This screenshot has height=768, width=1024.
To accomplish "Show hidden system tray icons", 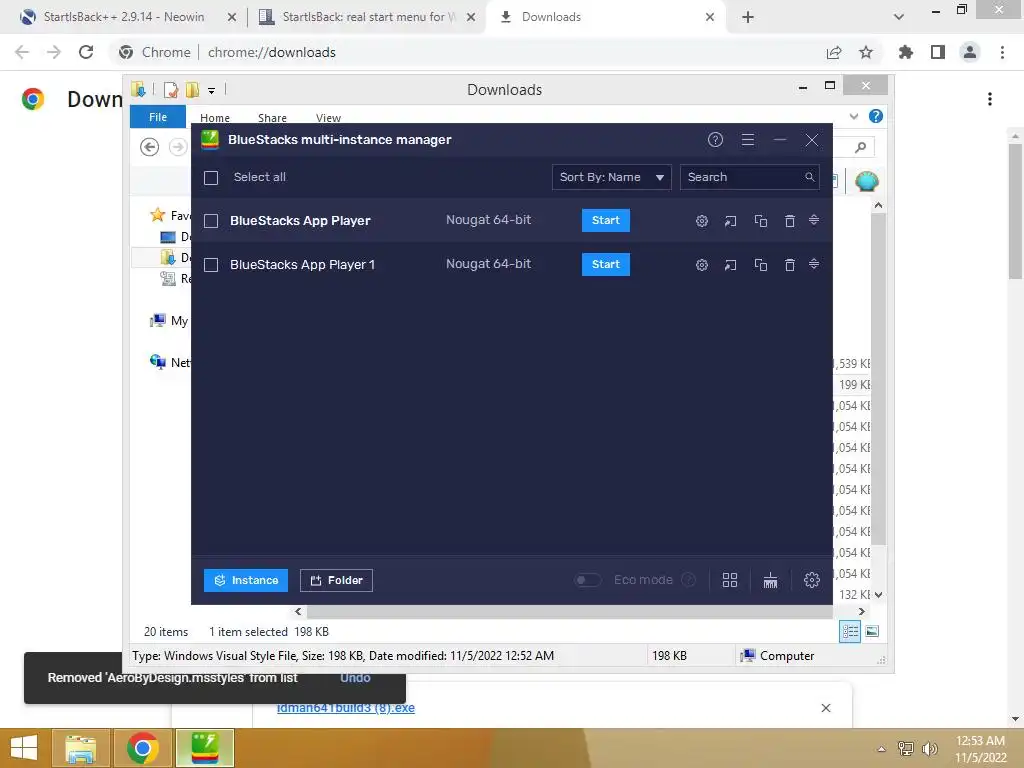I will (x=882, y=749).
